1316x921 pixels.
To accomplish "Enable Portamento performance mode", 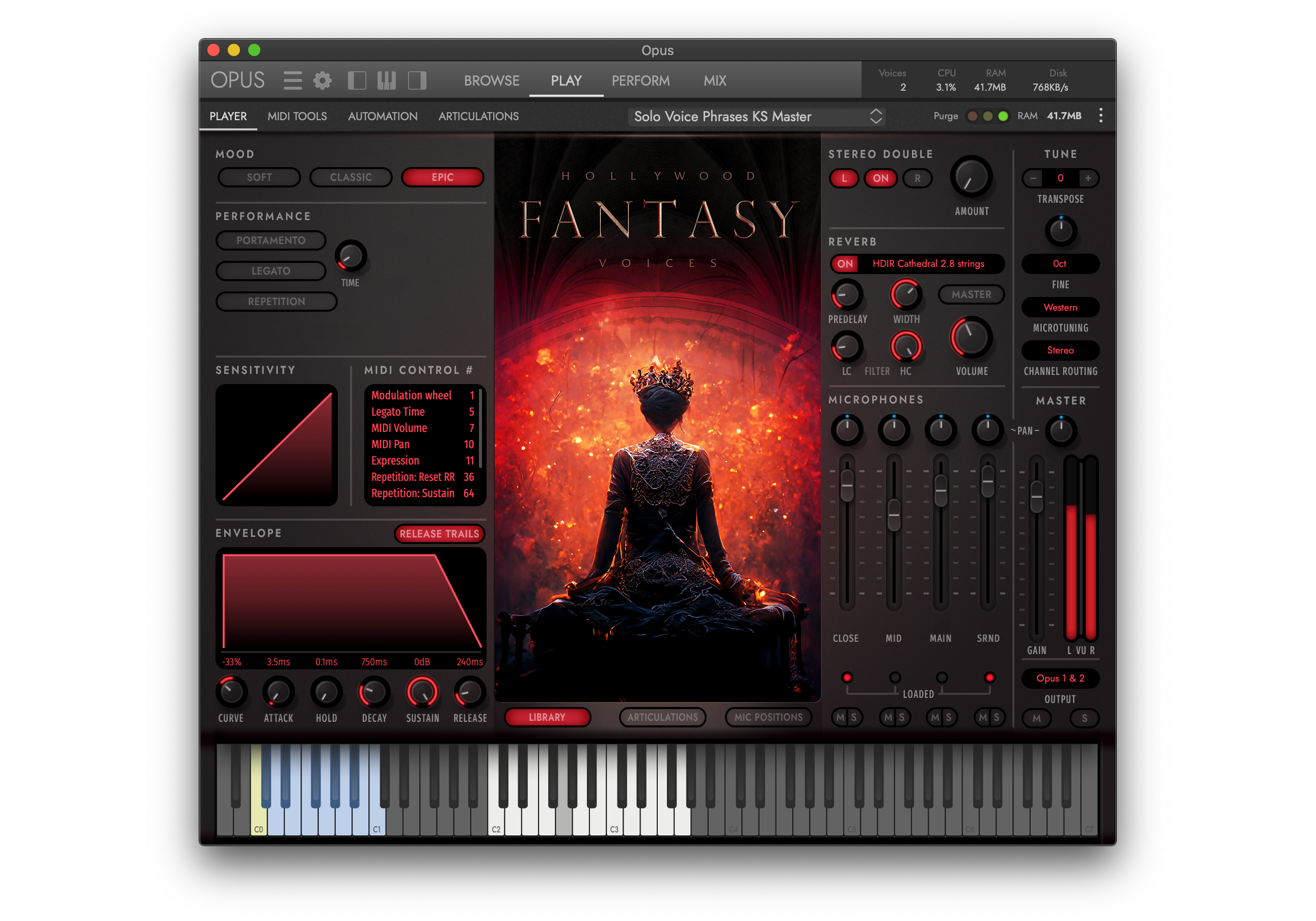I will click(x=271, y=241).
